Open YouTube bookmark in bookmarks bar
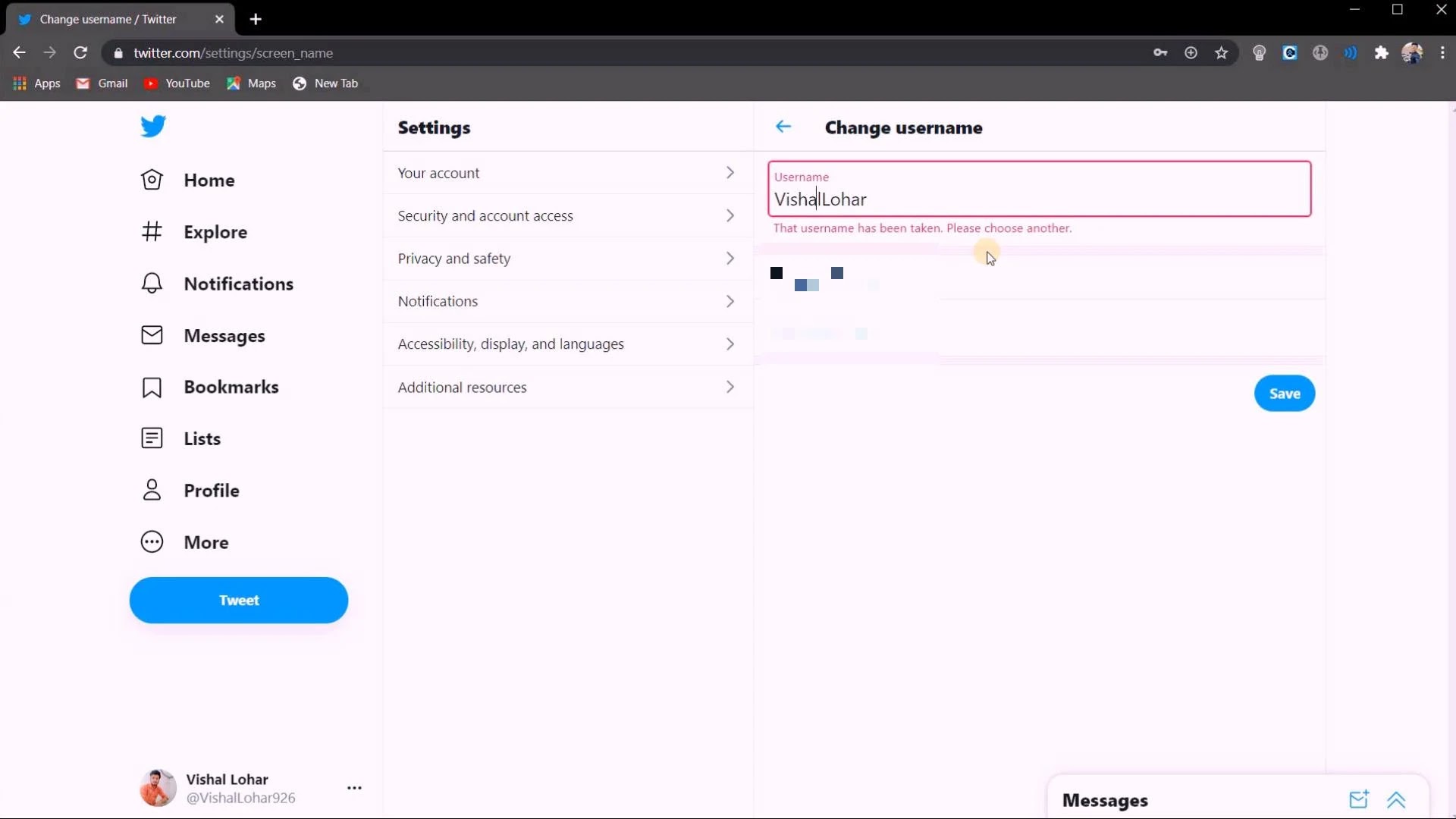Viewport: 1456px width, 819px height. (x=177, y=83)
